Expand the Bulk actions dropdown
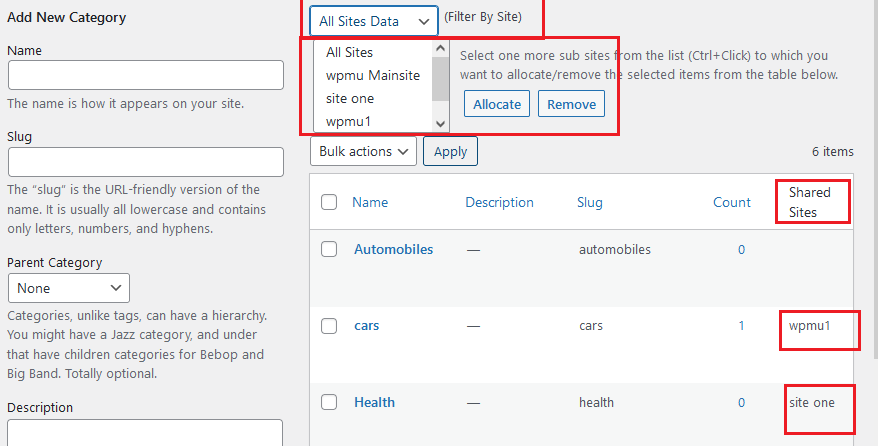The height and width of the screenshot is (446, 878). coord(364,151)
